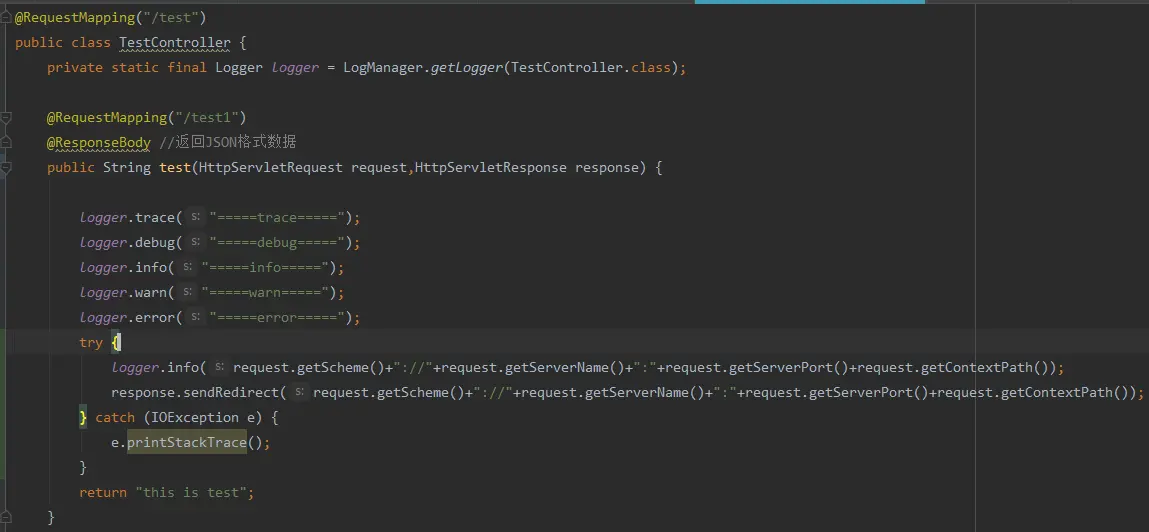Screen dimensions: 1149x532
Task: Click the "=====info=====" string literal
Action: coord(265,267)
